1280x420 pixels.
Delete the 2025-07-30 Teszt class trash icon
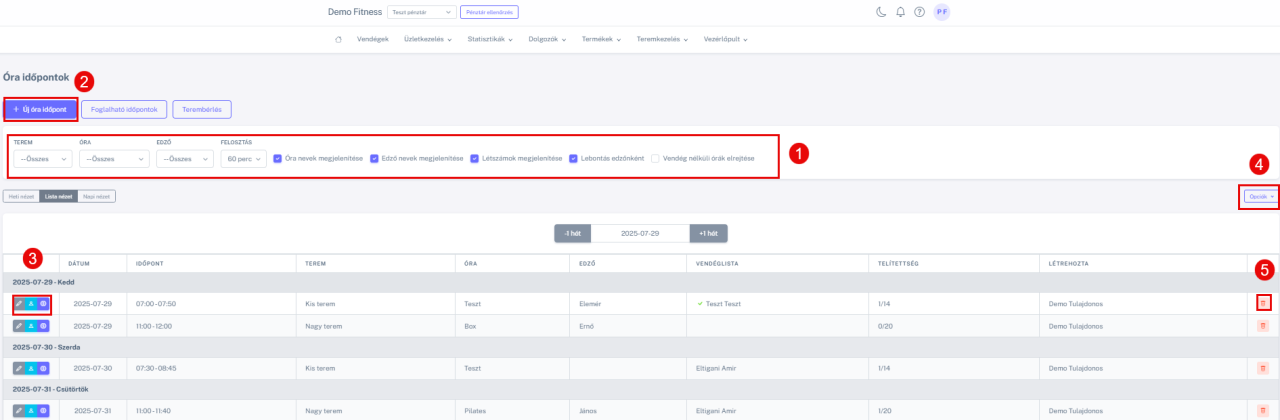pos(1263,368)
